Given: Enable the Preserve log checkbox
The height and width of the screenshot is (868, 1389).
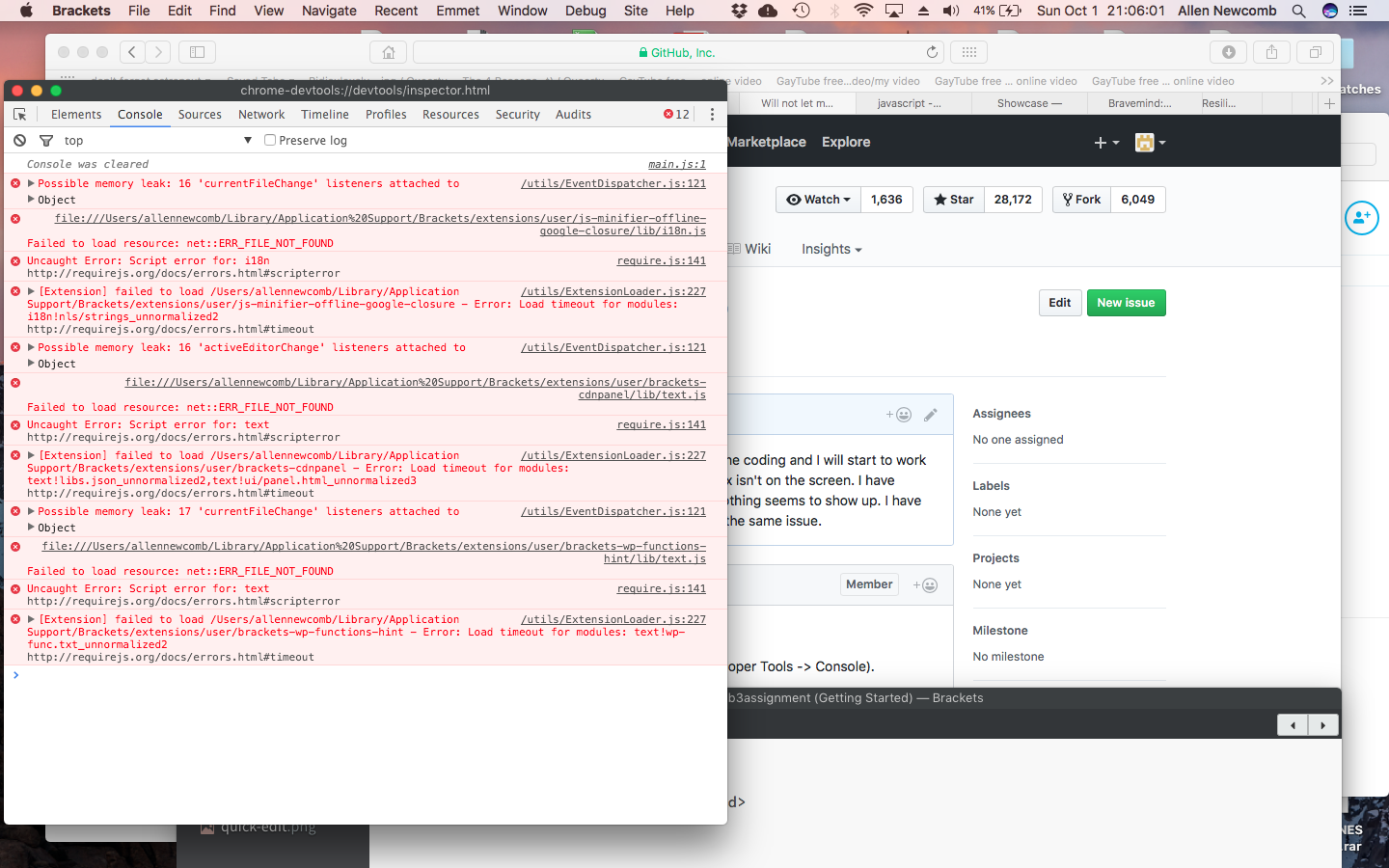Looking at the screenshot, I should click(x=269, y=140).
